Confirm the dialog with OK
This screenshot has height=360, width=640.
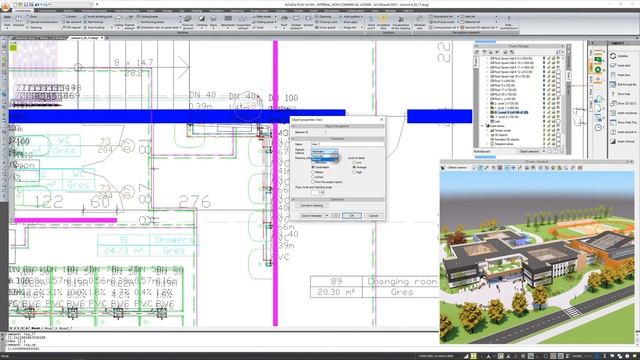pos(351,216)
